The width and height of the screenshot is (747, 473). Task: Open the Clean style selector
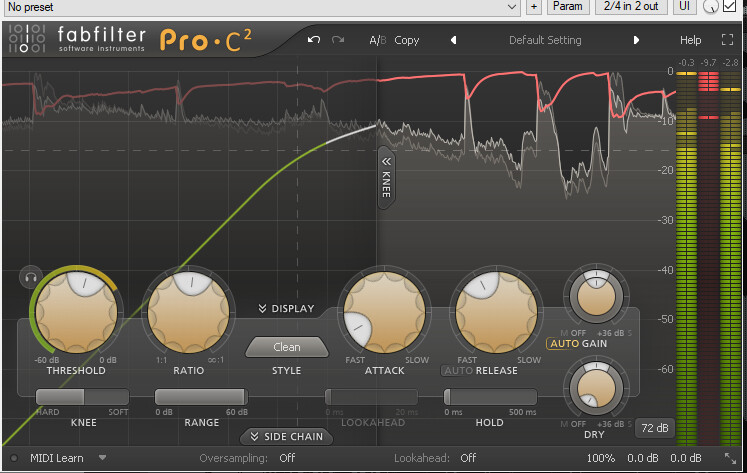(287, 347)
